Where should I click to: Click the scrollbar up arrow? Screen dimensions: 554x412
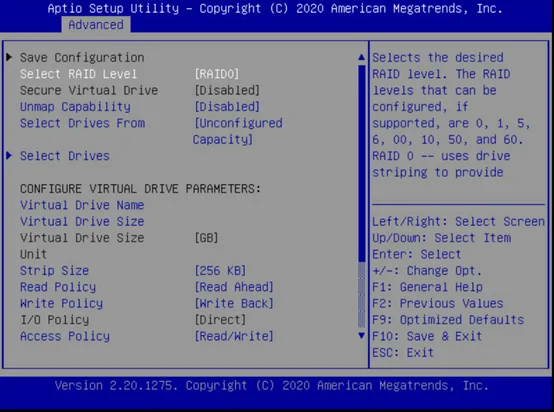(x=361, y=57)
